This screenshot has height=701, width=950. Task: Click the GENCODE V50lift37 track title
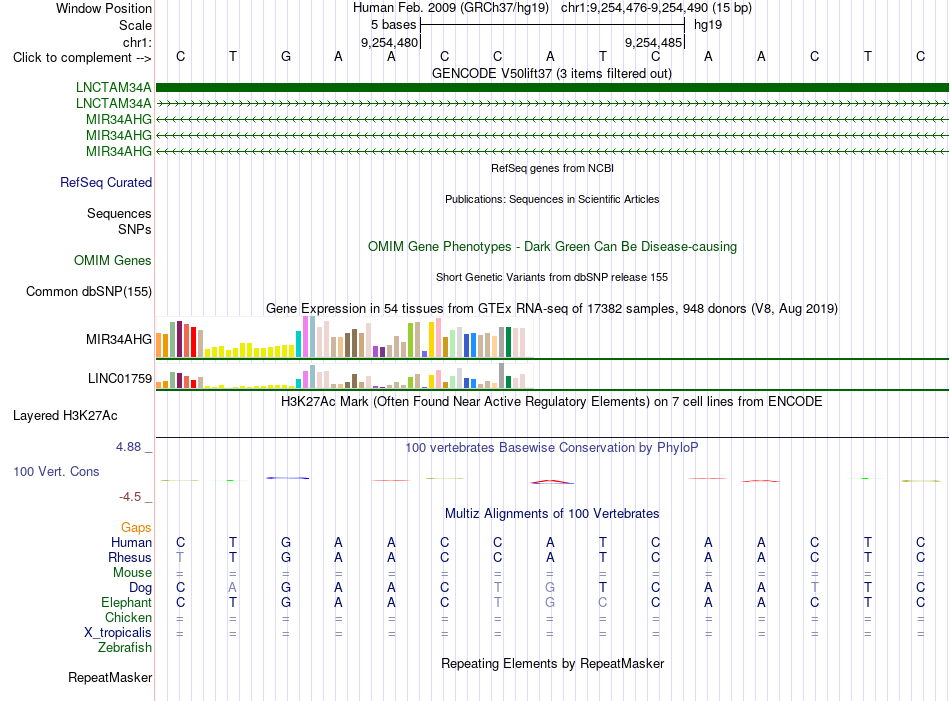552,74
